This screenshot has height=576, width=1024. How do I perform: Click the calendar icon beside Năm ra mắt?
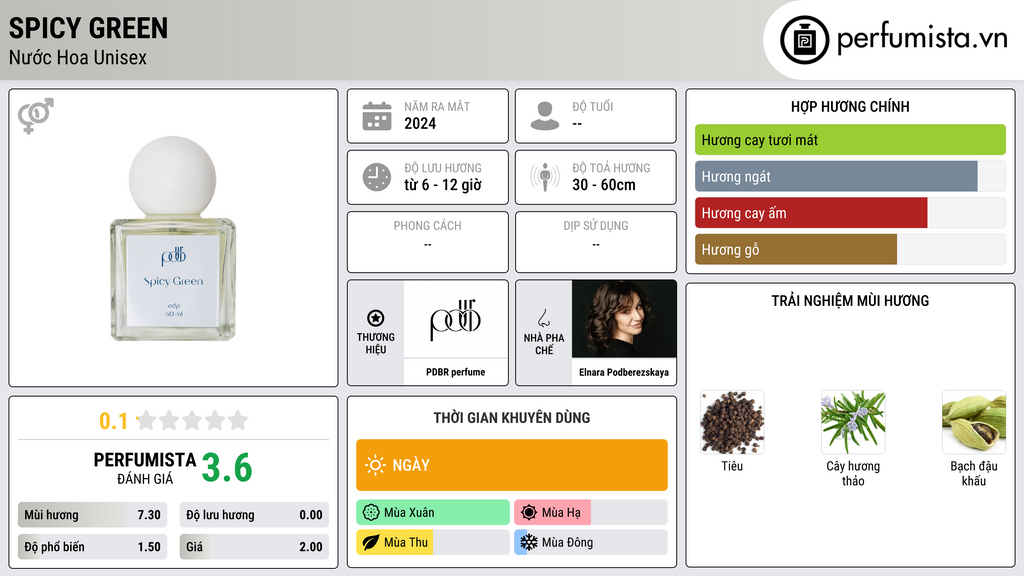coord(377,116)
